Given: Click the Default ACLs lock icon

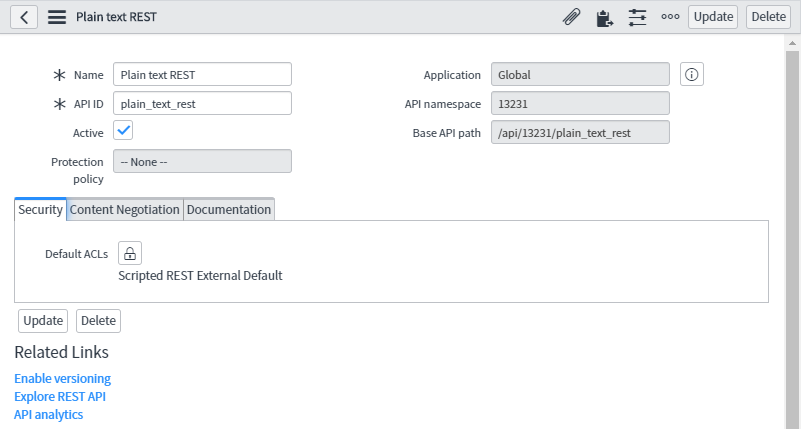Looking at the screenshot, I should [x=131, y=253].
